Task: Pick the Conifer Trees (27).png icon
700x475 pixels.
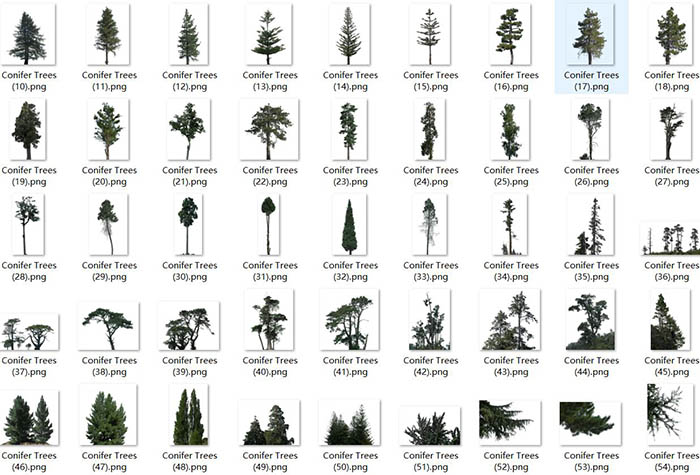Action: pyautogui.click(x=669, y=130)
